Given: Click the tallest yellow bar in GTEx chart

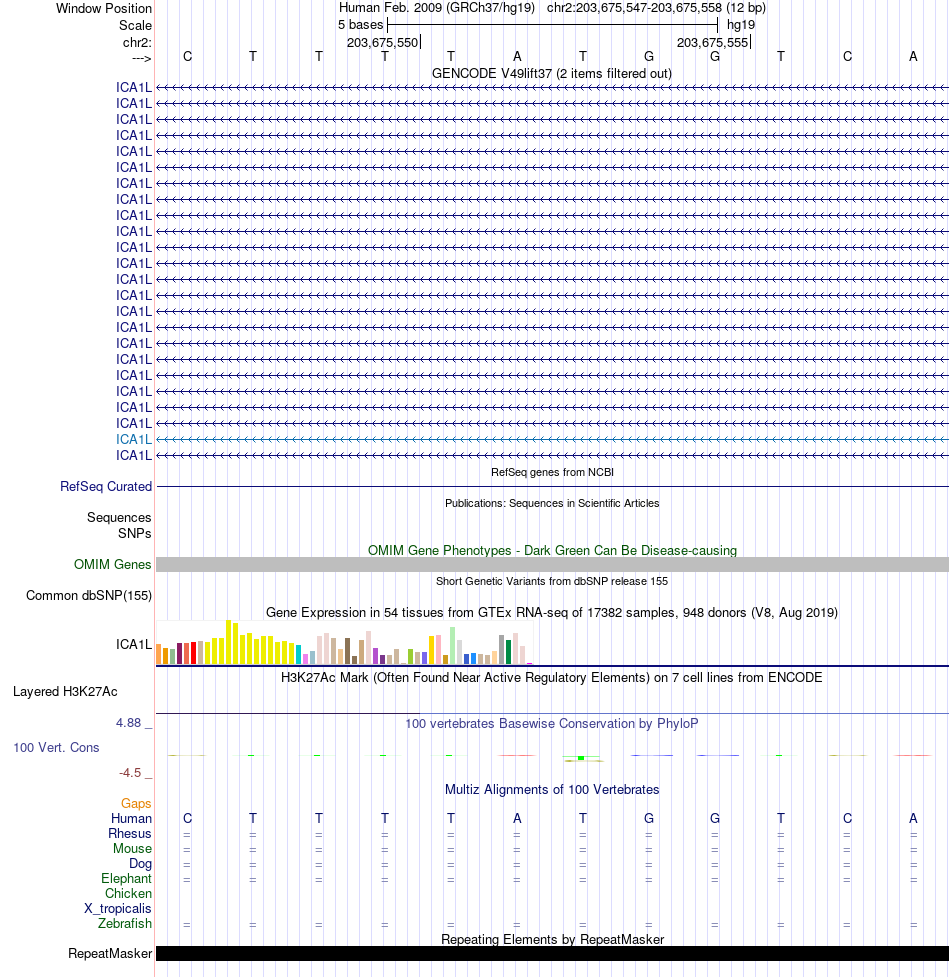Looking at the screenshot, I should click(x=229, y=642).
